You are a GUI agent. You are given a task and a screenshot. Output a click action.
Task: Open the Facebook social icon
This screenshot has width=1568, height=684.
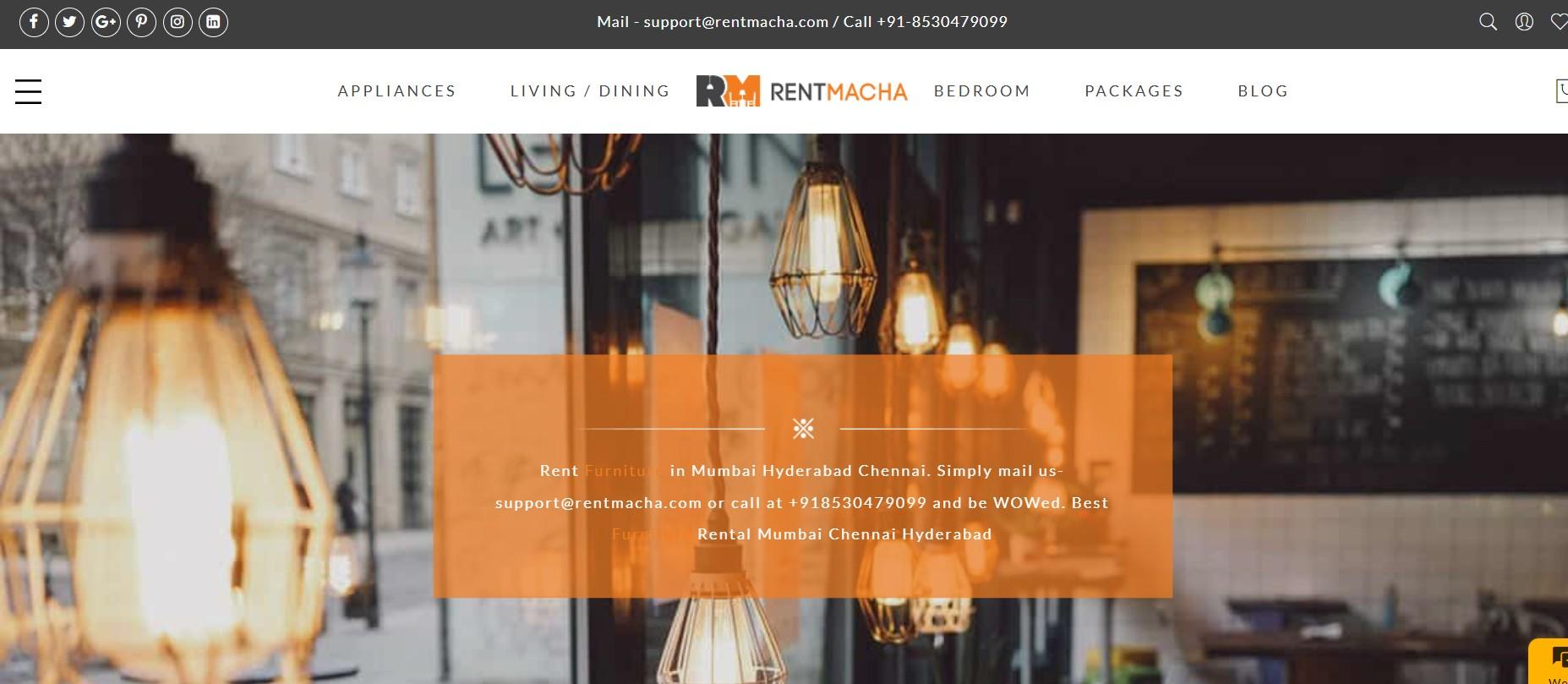pos(34,22)
